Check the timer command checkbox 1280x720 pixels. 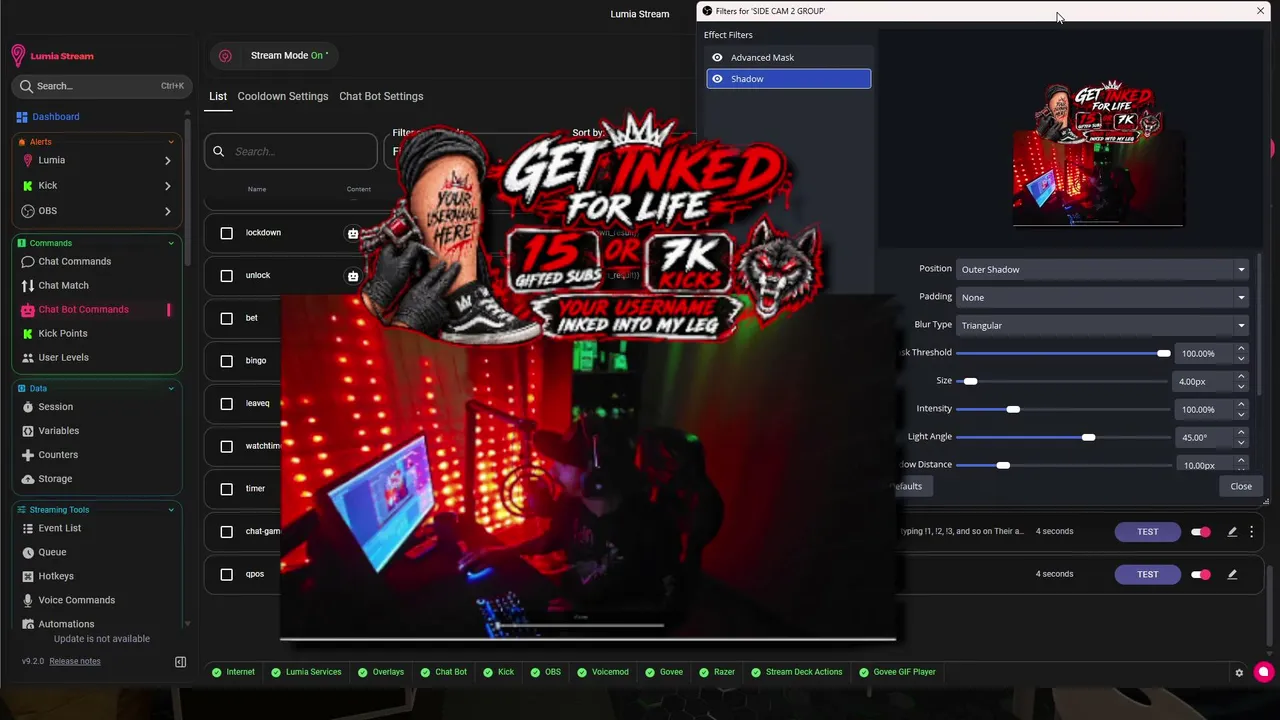coord(226,489)
